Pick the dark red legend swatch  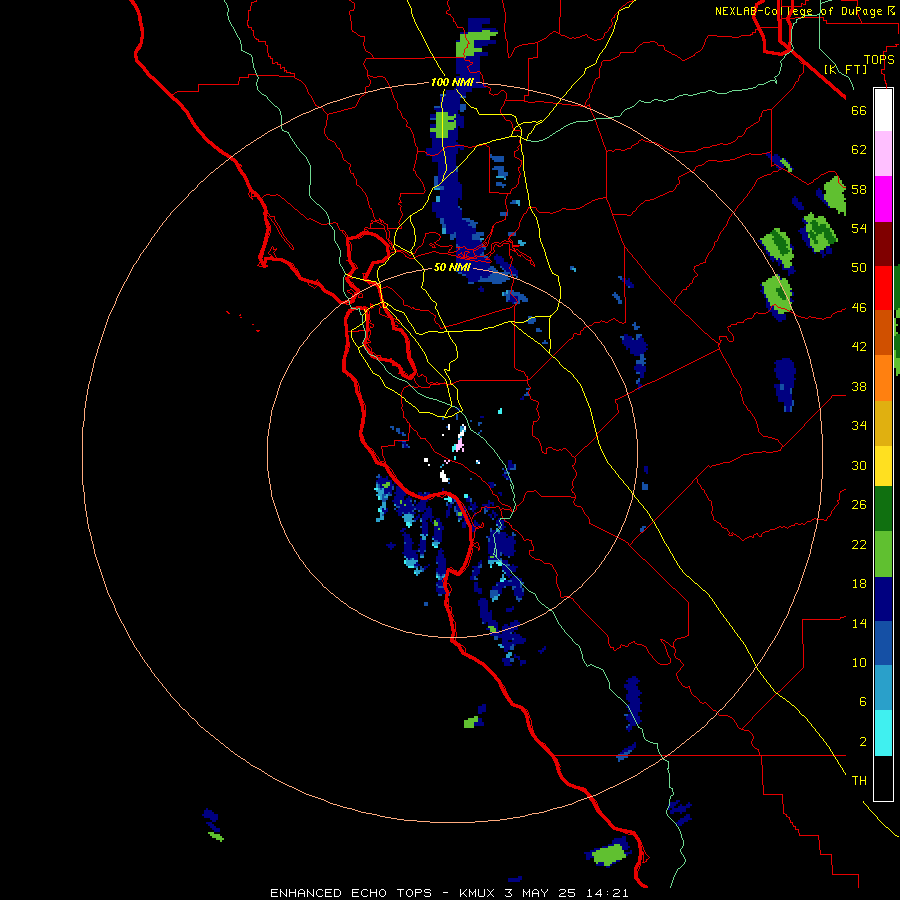coord(883,244)
